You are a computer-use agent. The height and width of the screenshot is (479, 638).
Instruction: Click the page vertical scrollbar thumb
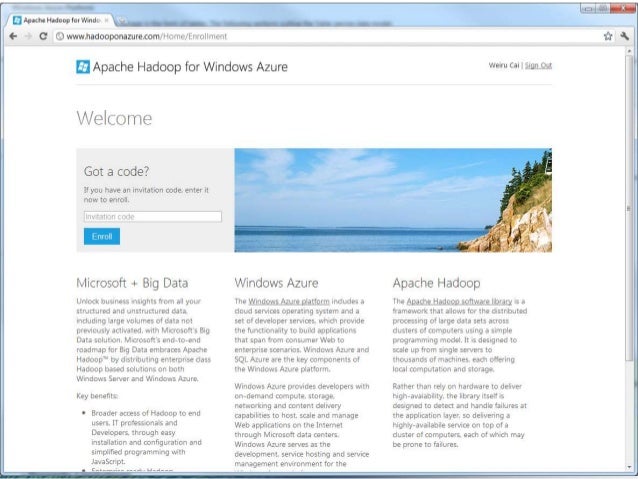[x=629, y=208]
